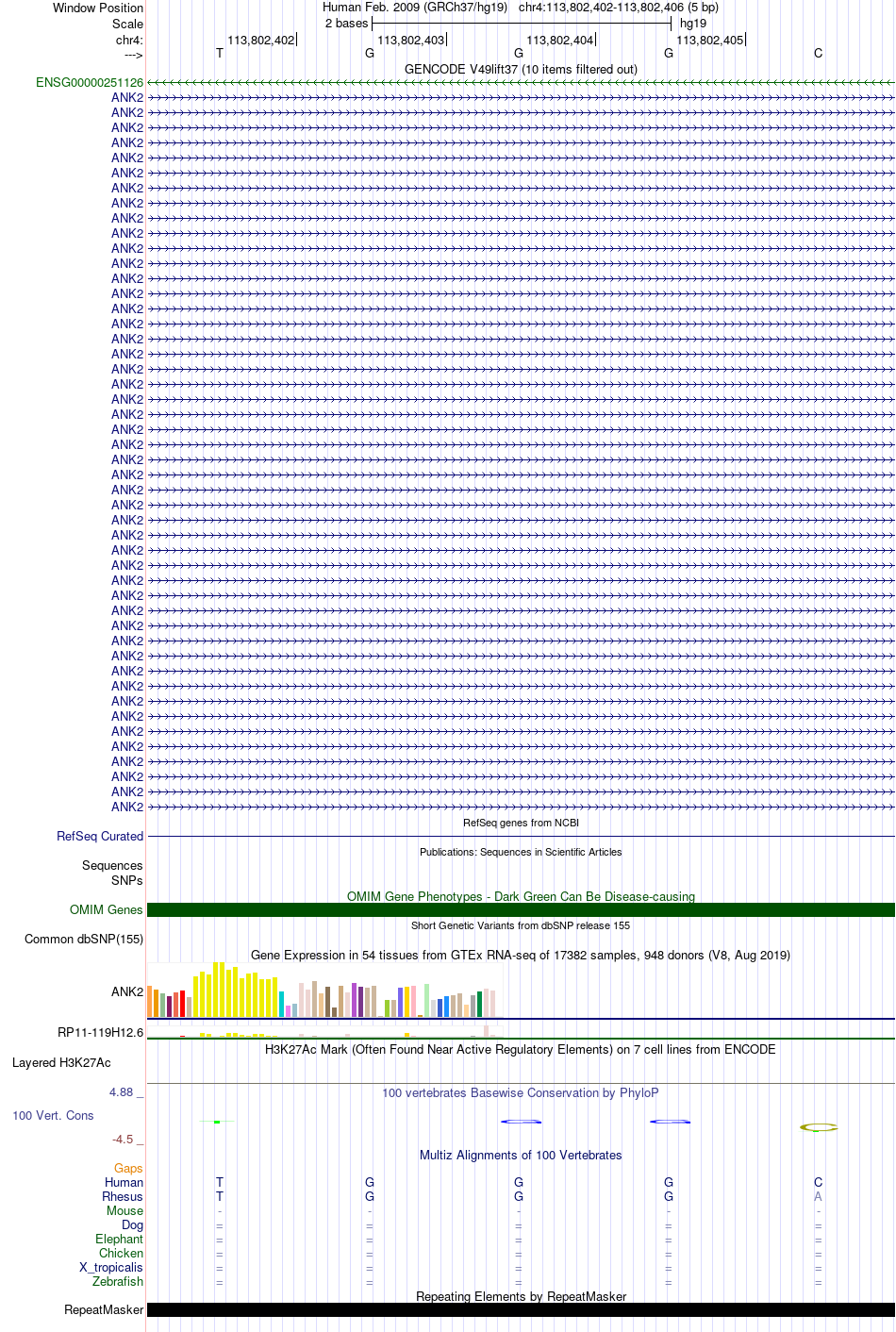This screenshot has height=1332, width=896.
Task: Click the Repeating Elements by RepeatMasker title
Action: pyautogui.click(x=521, y=1297)
